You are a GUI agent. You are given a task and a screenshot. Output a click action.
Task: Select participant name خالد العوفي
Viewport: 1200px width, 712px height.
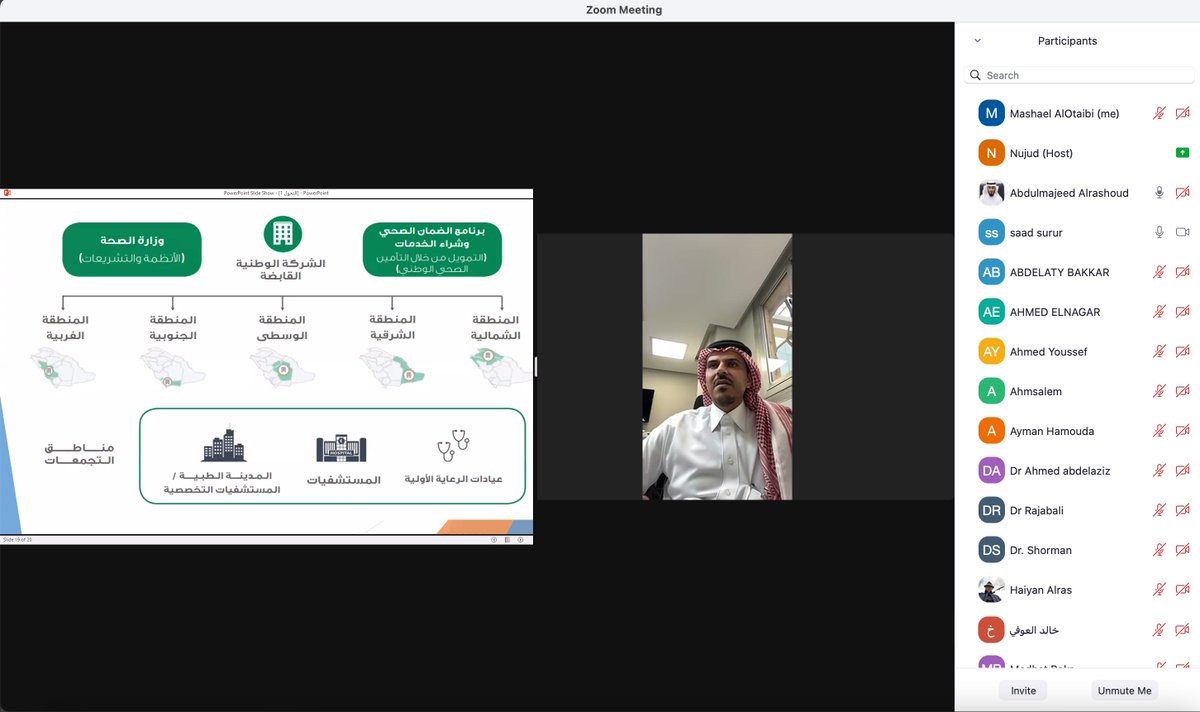[x=1034, y=630]
